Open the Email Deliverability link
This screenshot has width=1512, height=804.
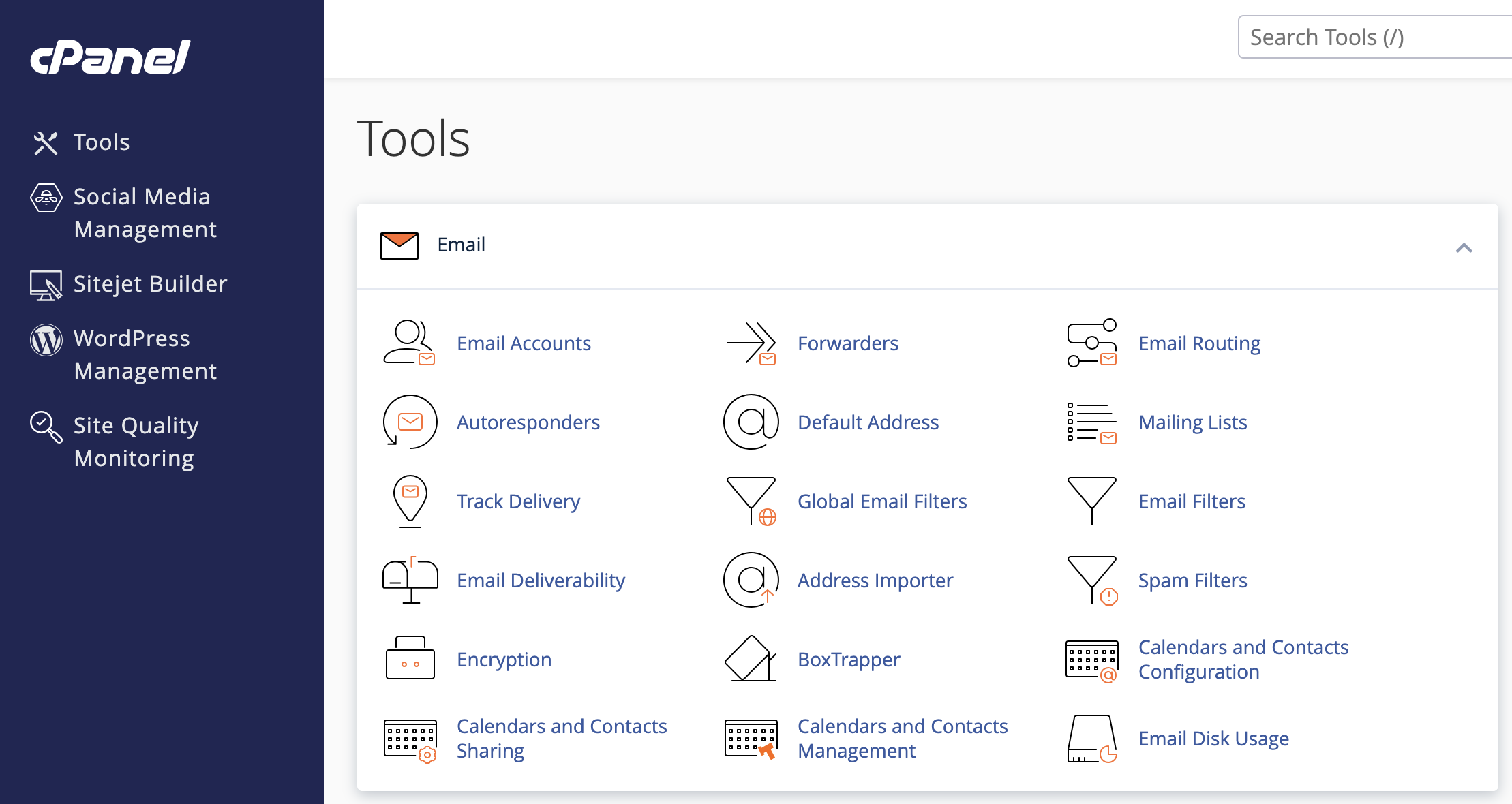coord(541,581)
